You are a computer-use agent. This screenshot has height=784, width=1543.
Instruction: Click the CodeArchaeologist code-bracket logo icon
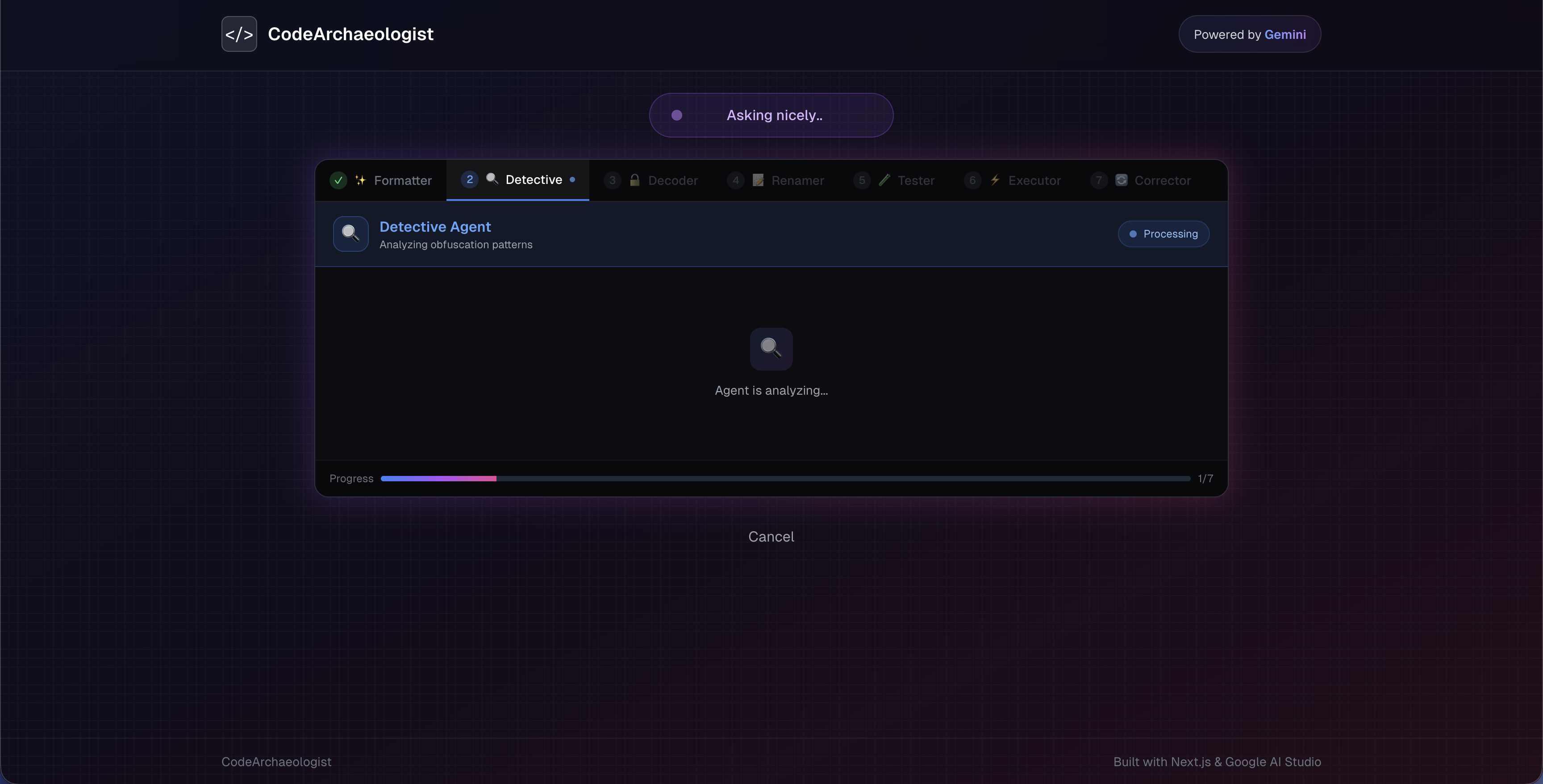239,34
